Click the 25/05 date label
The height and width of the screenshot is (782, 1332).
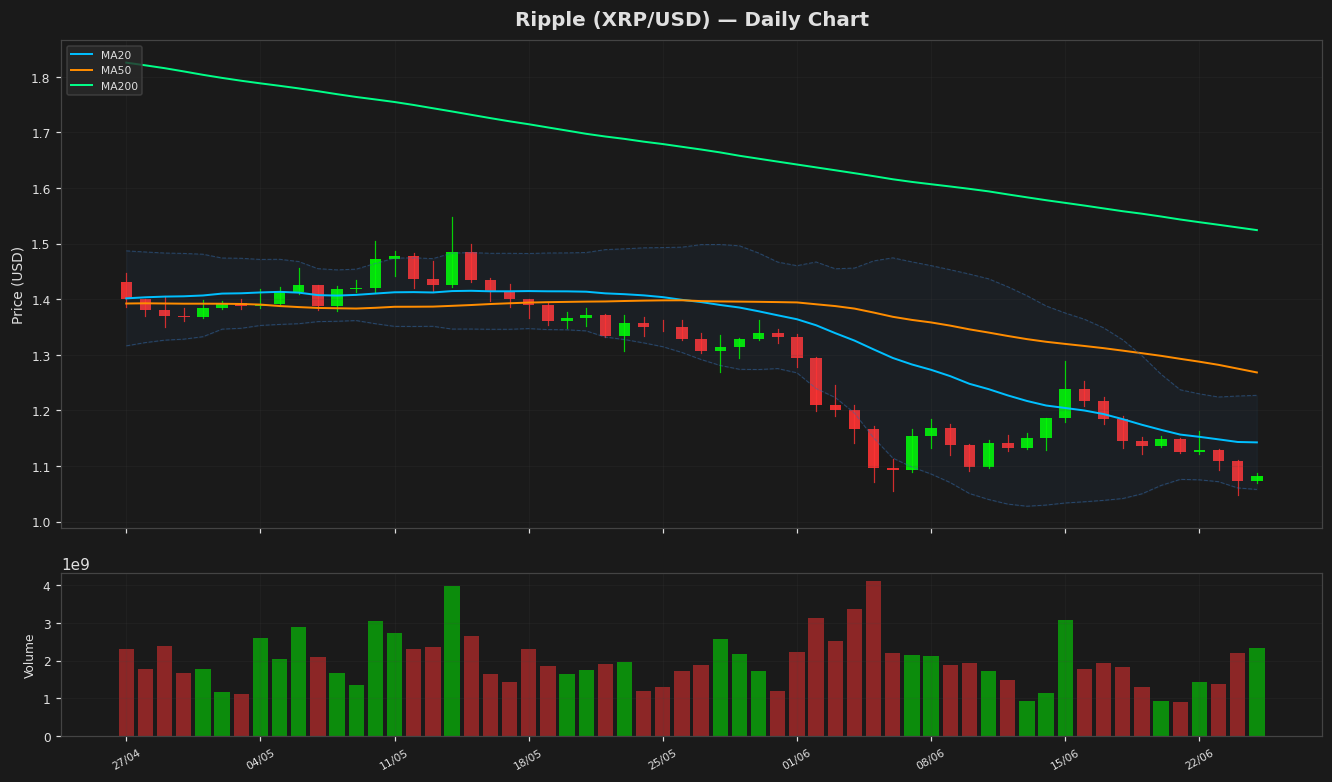pyautogui.click(x=663, y=759)
